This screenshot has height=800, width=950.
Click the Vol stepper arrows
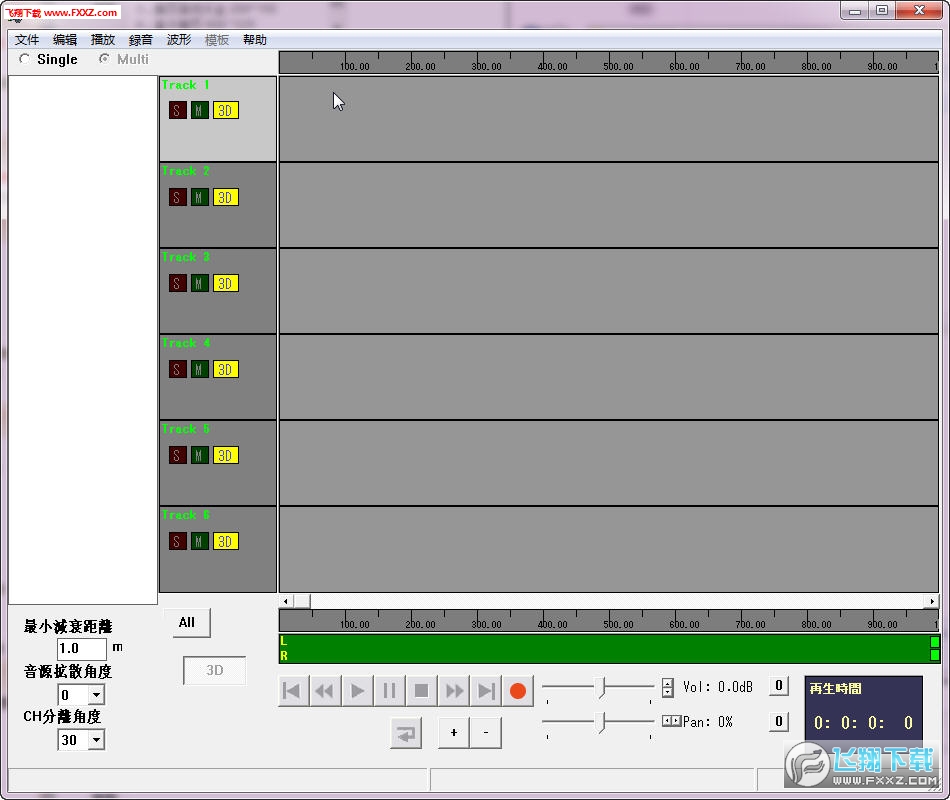point(668,687)
